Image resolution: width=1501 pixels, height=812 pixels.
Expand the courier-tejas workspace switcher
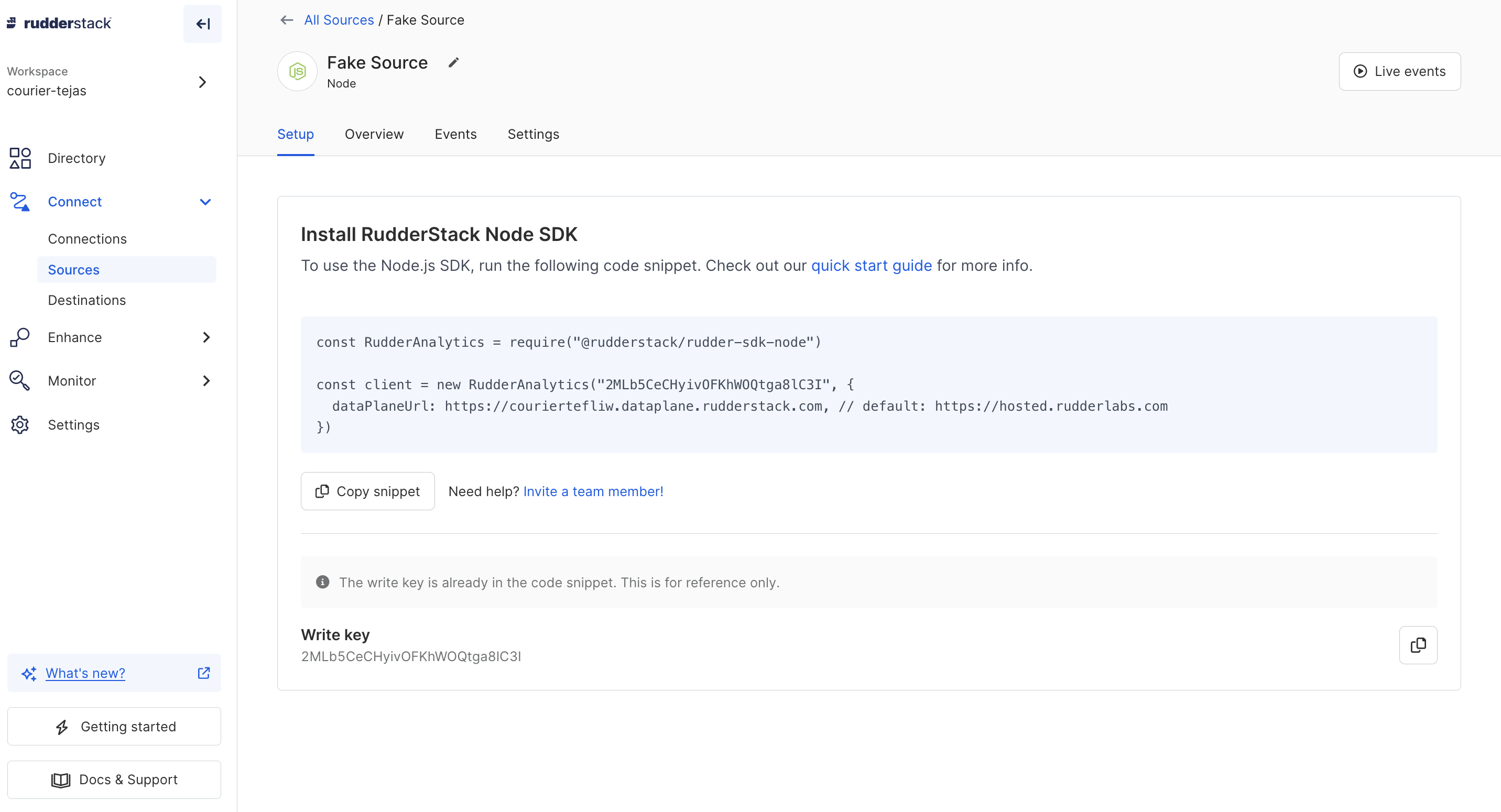(x=202, y=82)
